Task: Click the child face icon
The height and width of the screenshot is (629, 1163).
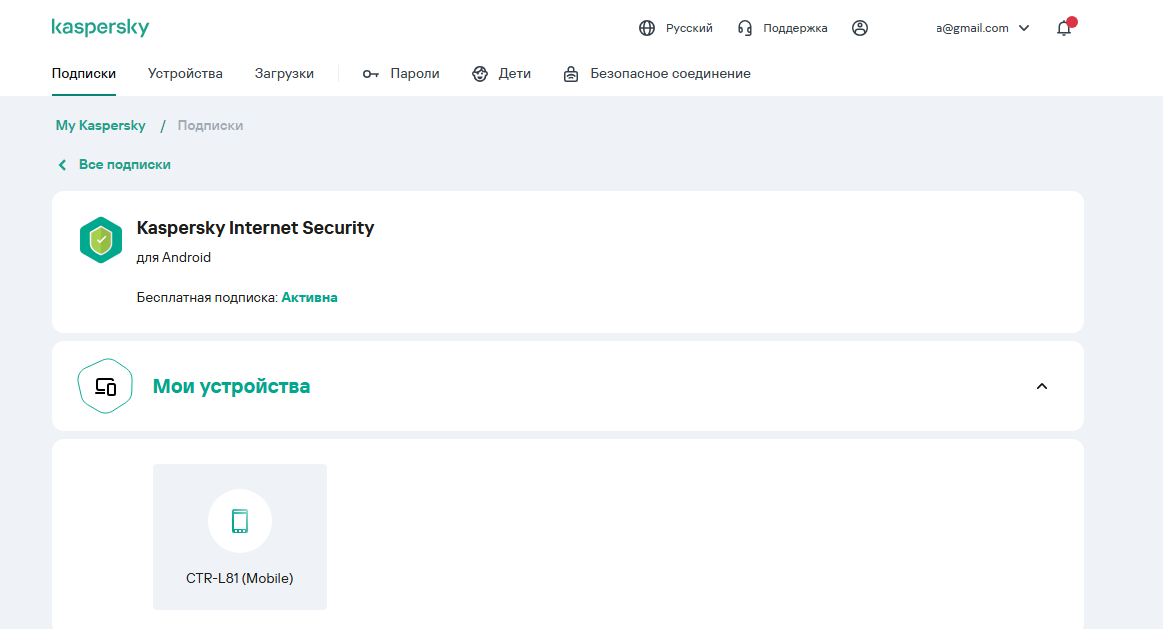Action: pyautogui.click(x=480, y=74)
